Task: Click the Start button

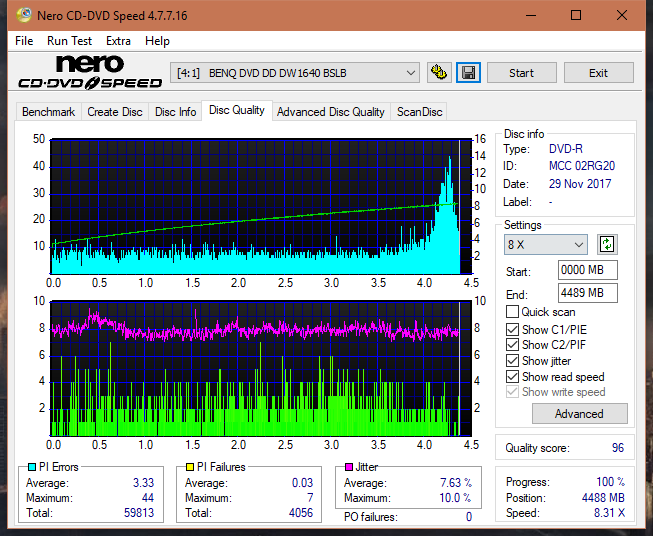Action: point(521,73)
